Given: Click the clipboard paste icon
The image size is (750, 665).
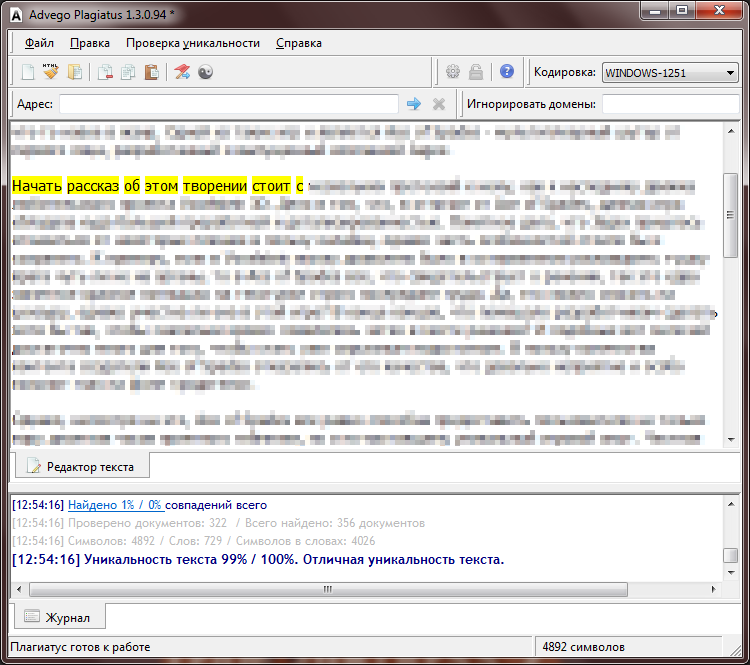Looking at the screenshot, I should pos(151,72).
